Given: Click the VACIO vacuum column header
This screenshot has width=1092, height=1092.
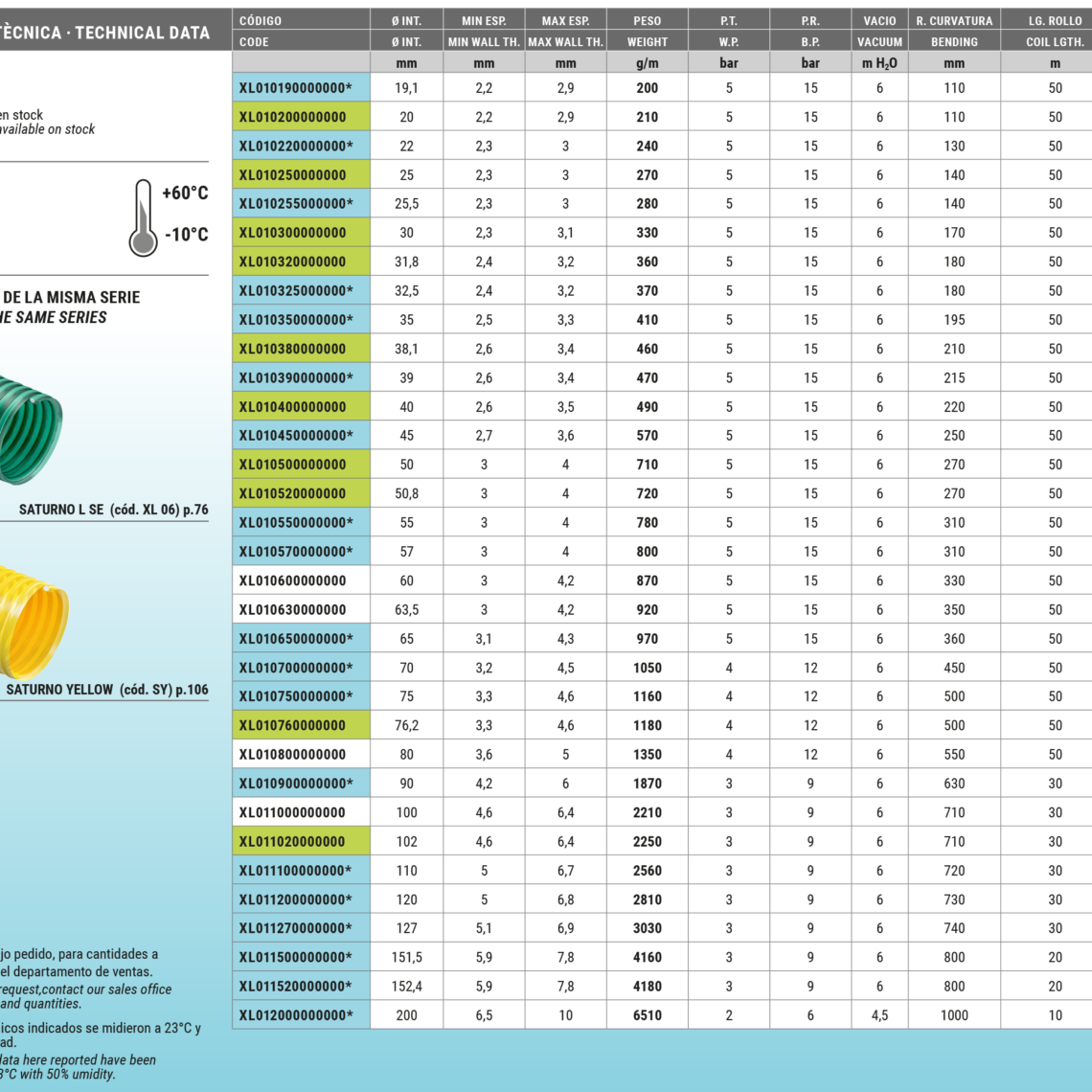Looking at the screenshot, I should tap(879, 20).
